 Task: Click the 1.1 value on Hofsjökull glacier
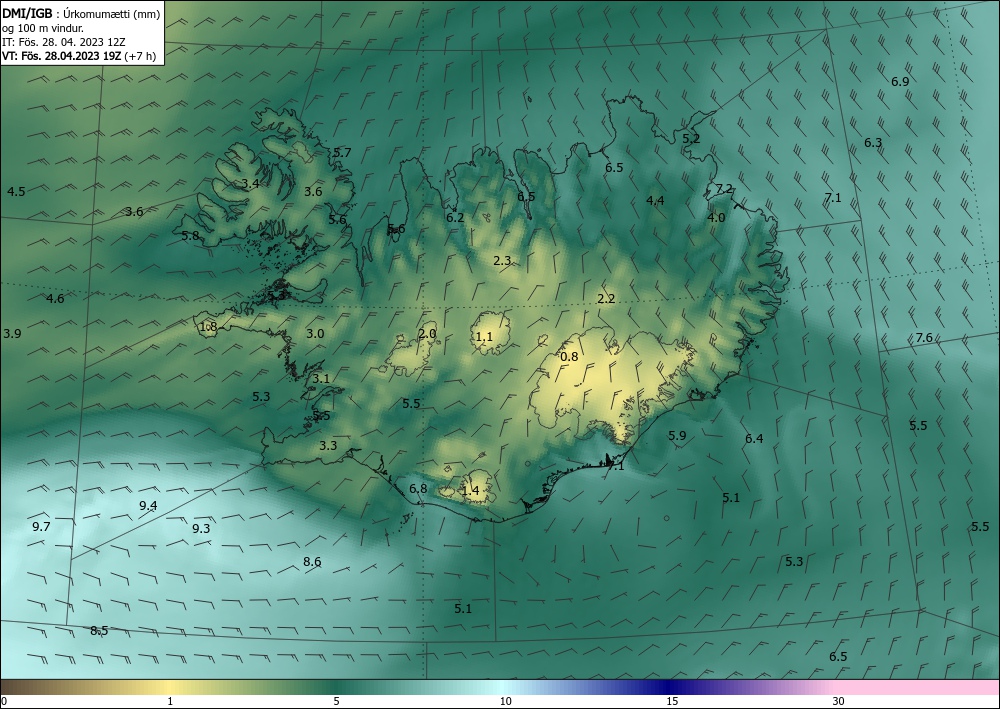coord(484,337)
